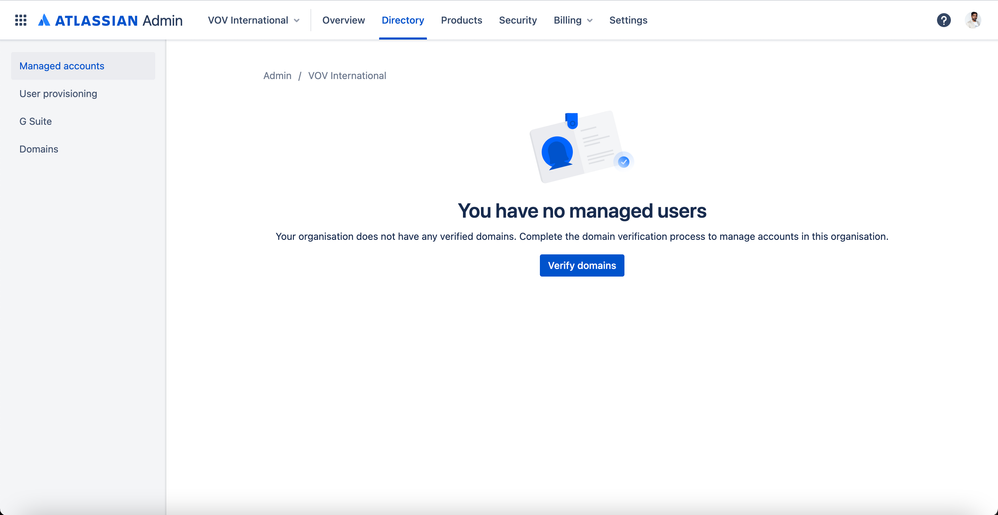The image size is (998, 515).
Task: Open User provisioning in the sidebar
Action: [x=83, y=94]
